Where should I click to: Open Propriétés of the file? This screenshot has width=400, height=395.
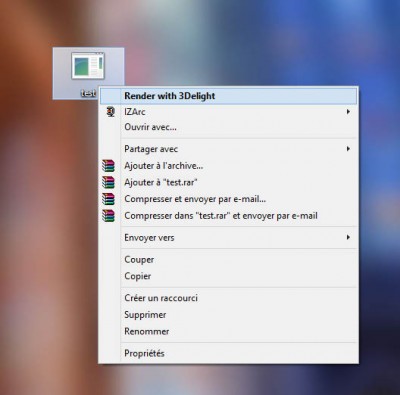point(228,353)
